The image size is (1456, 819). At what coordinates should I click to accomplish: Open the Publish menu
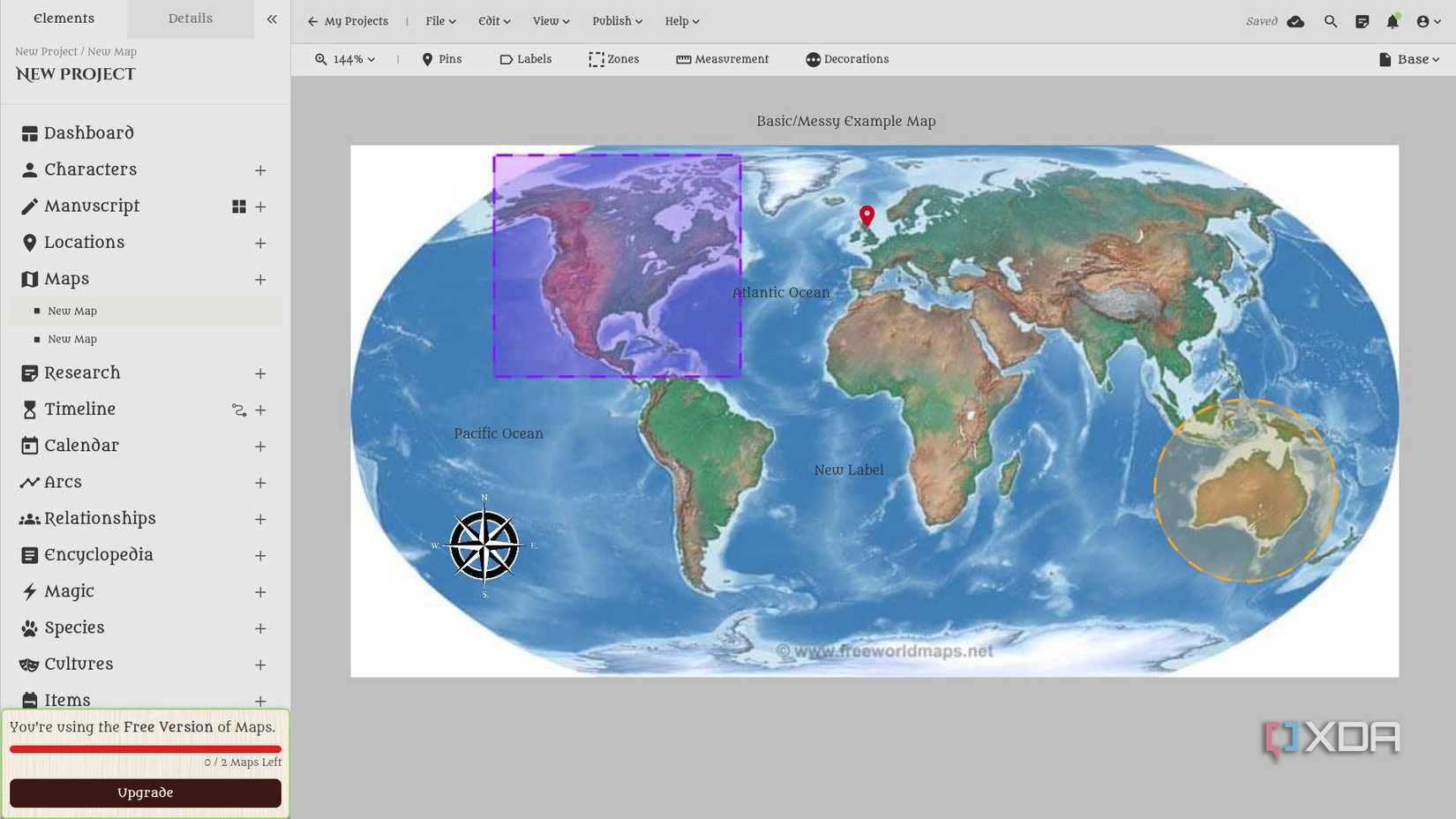tap(616, 21)
